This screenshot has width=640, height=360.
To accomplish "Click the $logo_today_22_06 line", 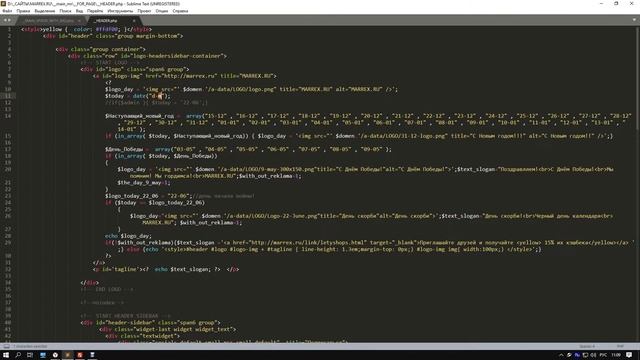I will [x=180, y=196].
